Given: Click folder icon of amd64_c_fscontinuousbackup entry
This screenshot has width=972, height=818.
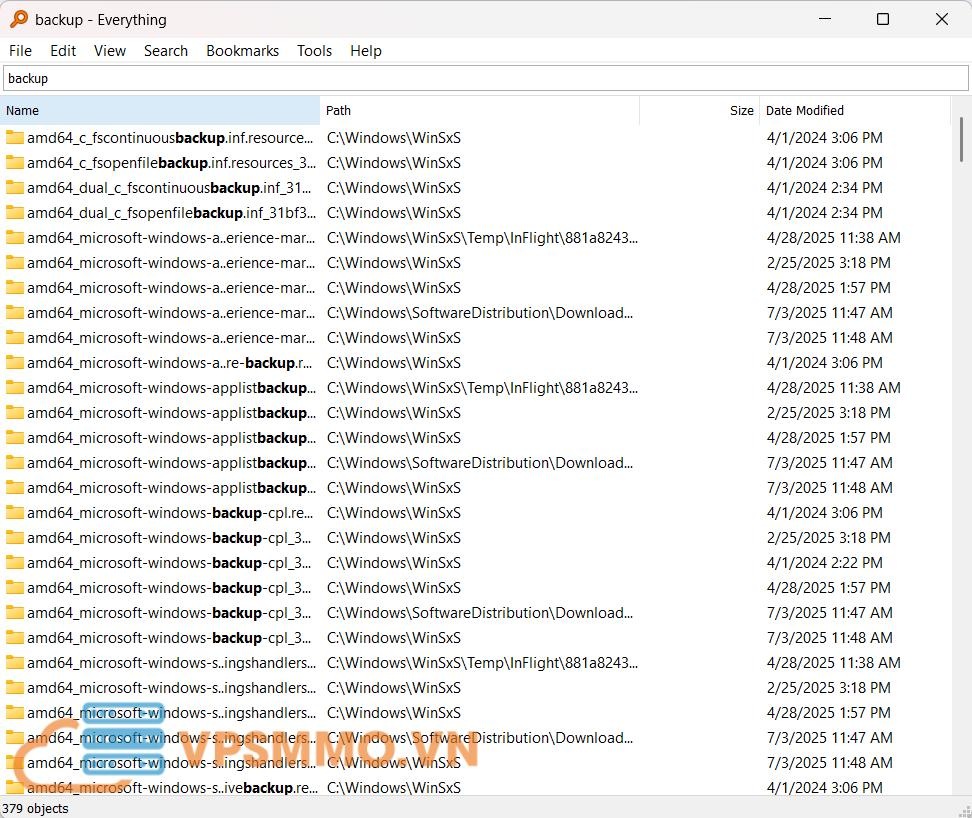Looking at the screenshot, I should (14, 137).
